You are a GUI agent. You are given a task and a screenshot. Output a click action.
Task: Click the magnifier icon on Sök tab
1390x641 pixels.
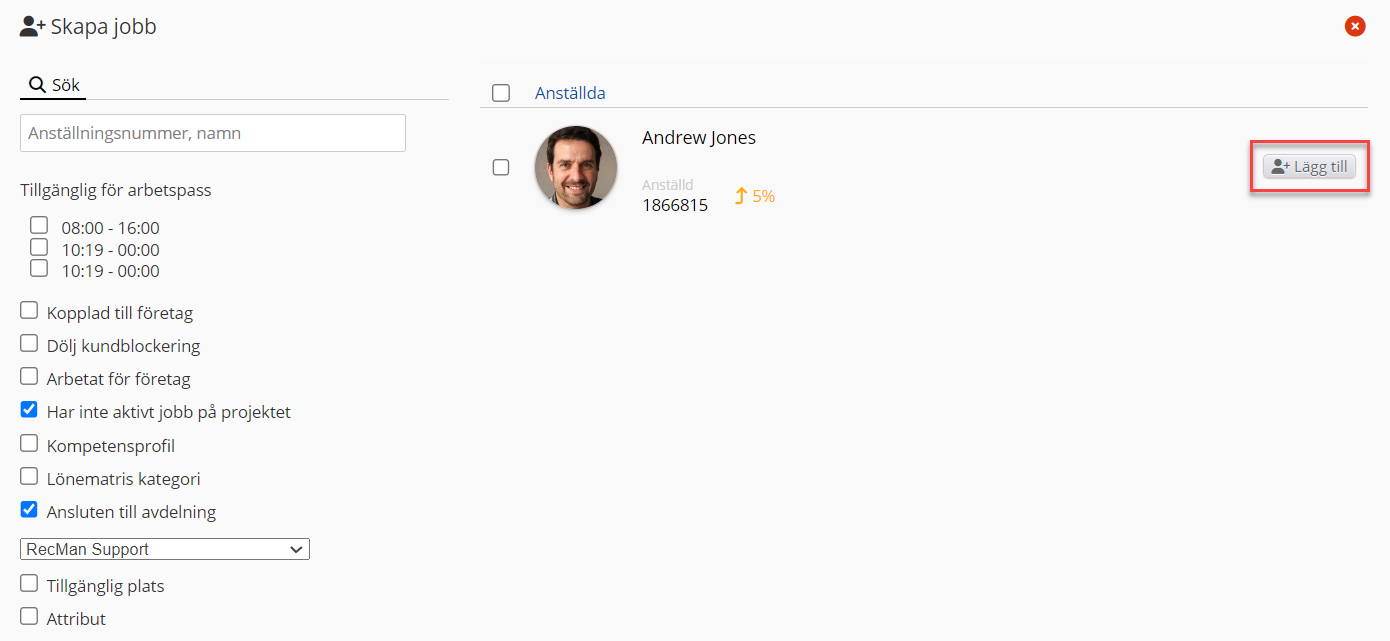click(37, 85)
